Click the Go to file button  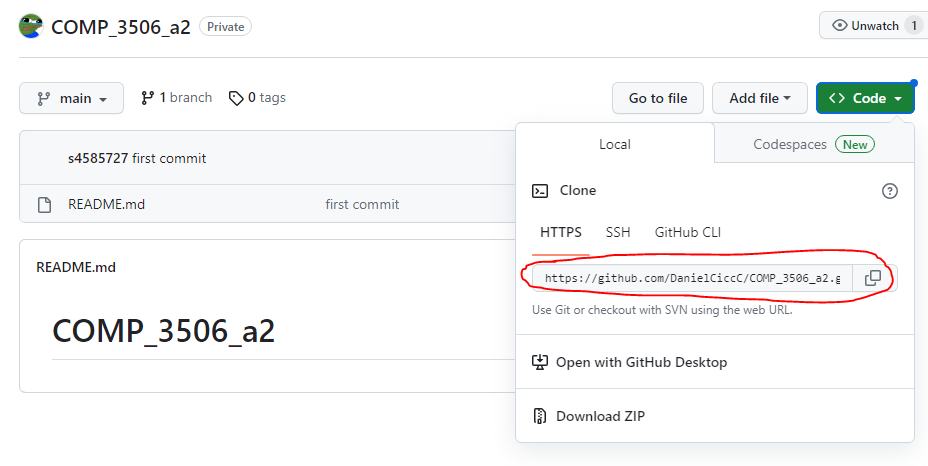coord(657,98)
